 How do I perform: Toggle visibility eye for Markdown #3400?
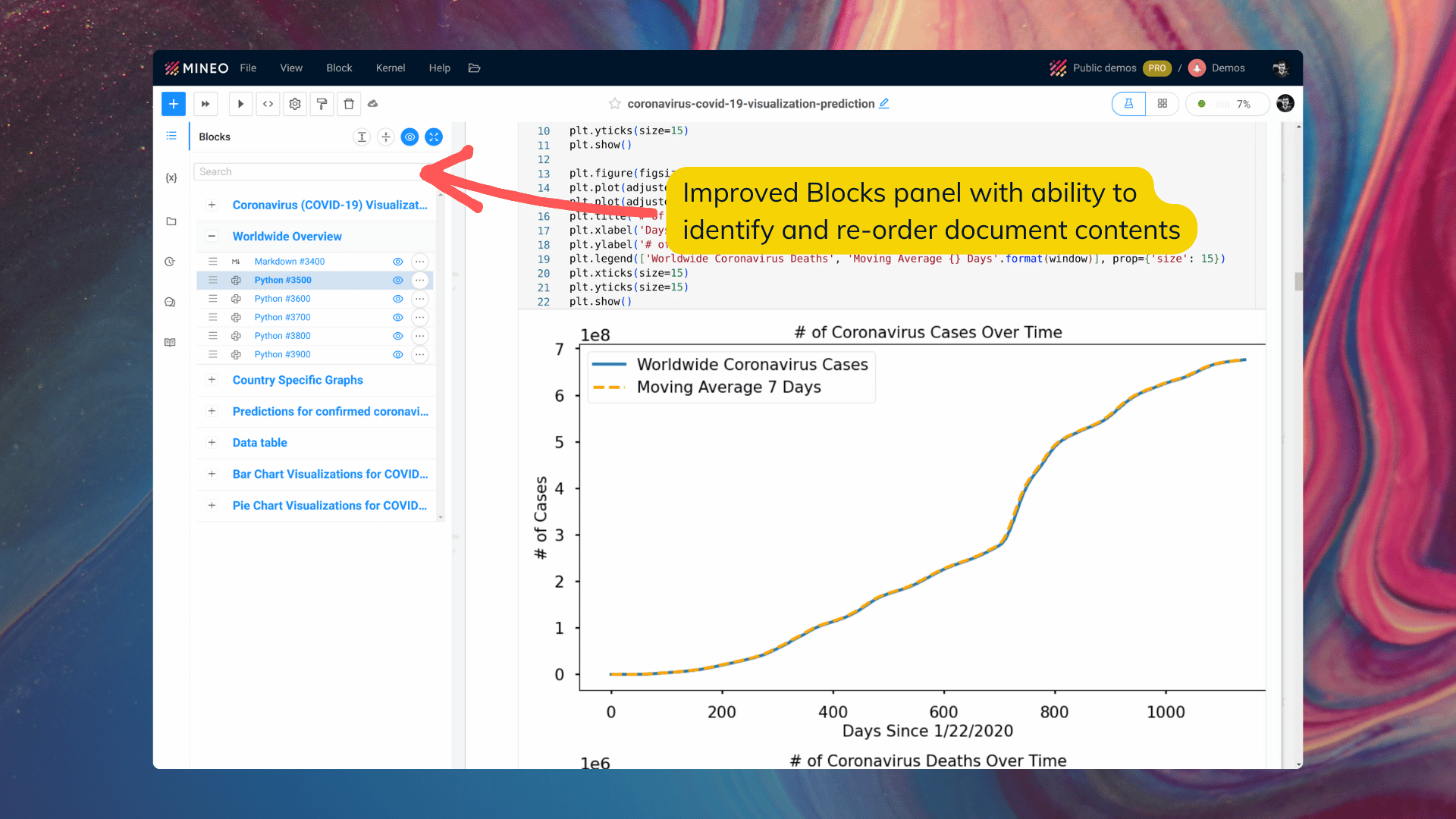pyautogui.click(x=397, y=262)
